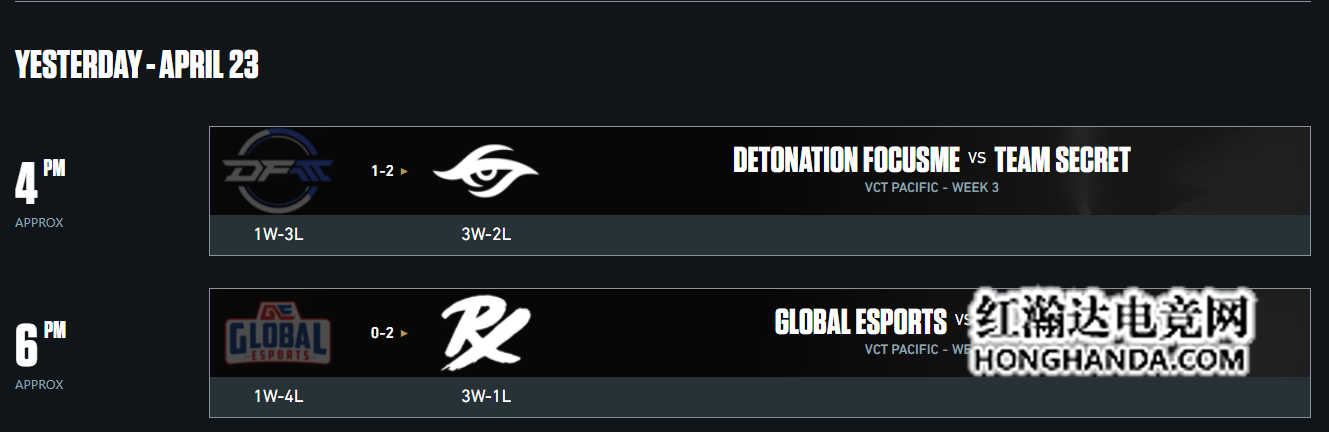This screenshot has height=432, width=1329.
Task: Click the 1W-4L record for Global Esports
Action: click(x=278, y=396)
